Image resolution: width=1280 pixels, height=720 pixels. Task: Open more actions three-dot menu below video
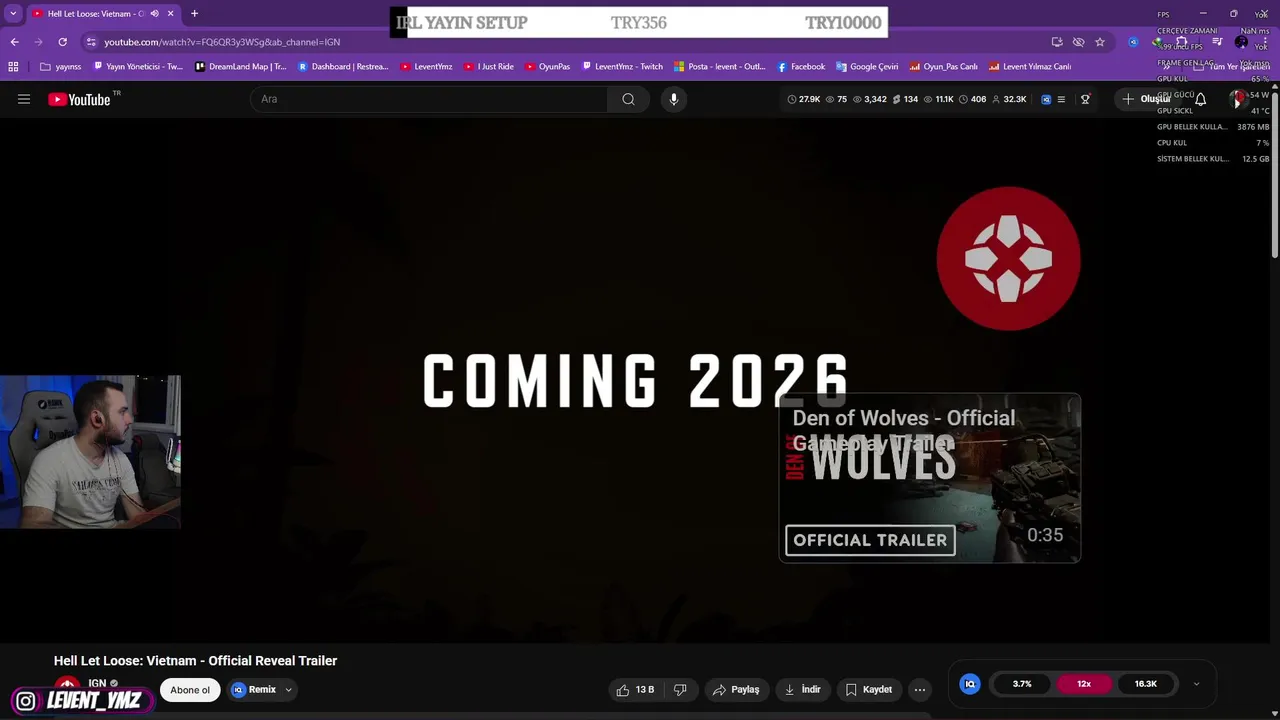(x=920, y=689)
